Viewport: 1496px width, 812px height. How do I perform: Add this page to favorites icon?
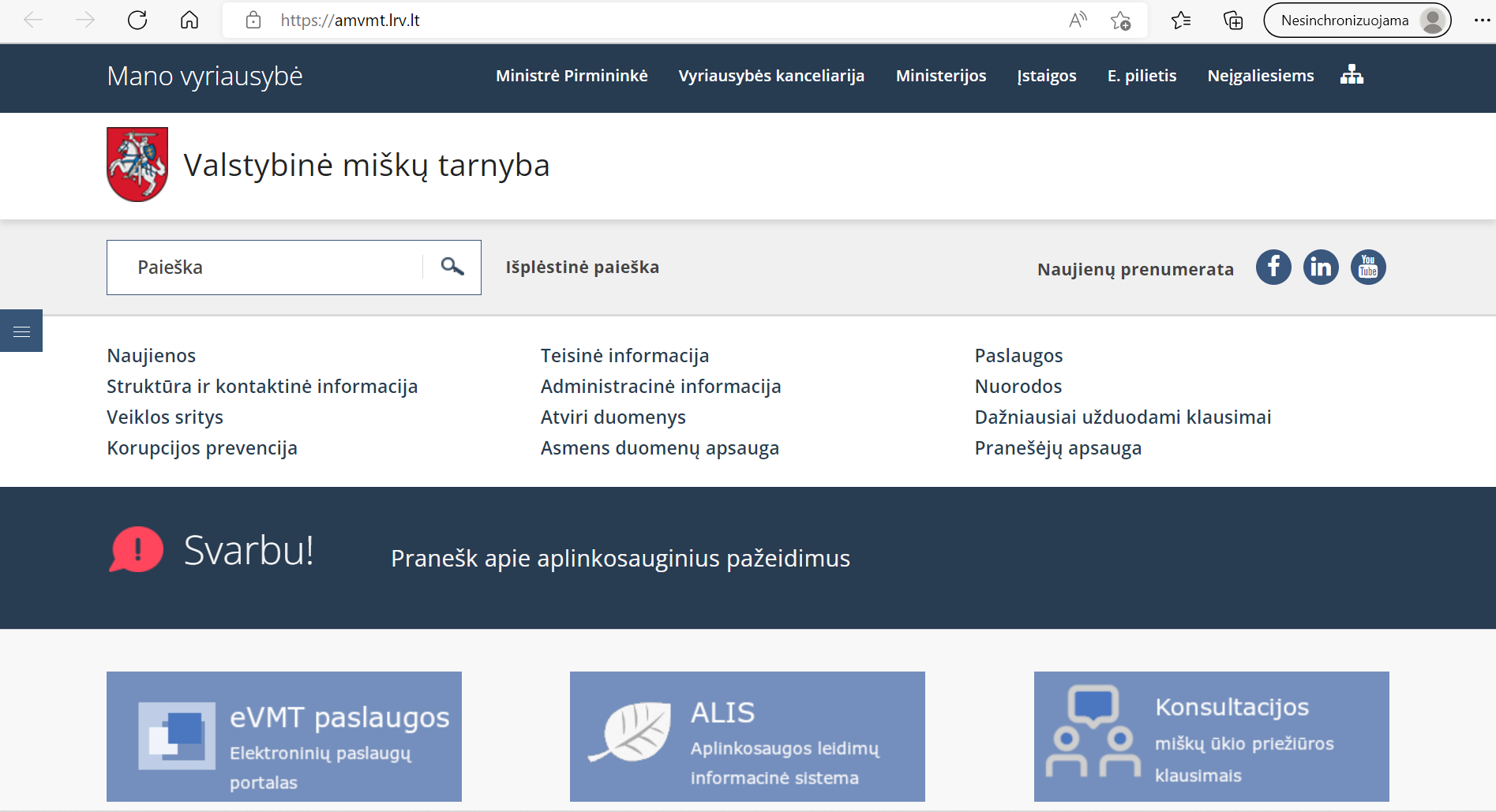tap(1120, 21)
